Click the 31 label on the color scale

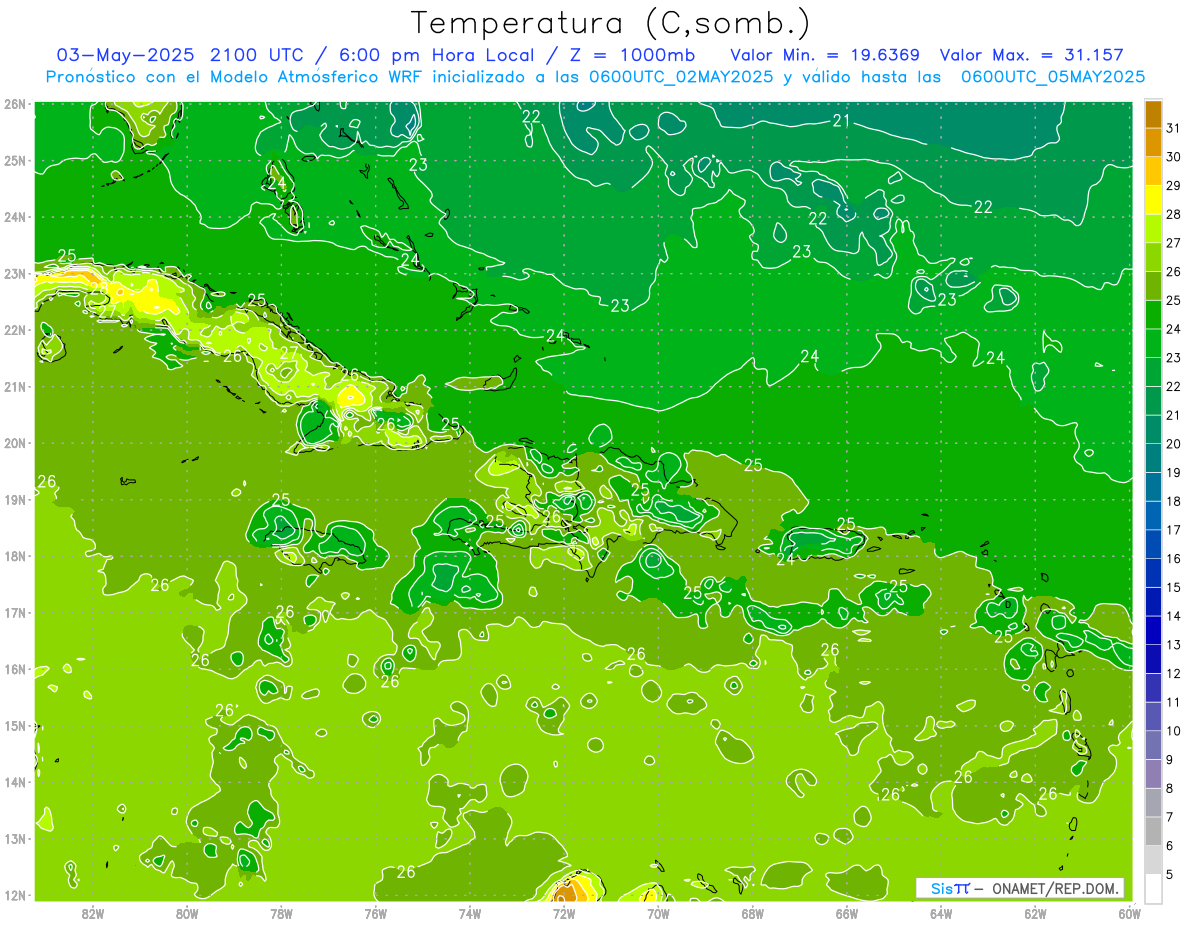point(1173,128)
